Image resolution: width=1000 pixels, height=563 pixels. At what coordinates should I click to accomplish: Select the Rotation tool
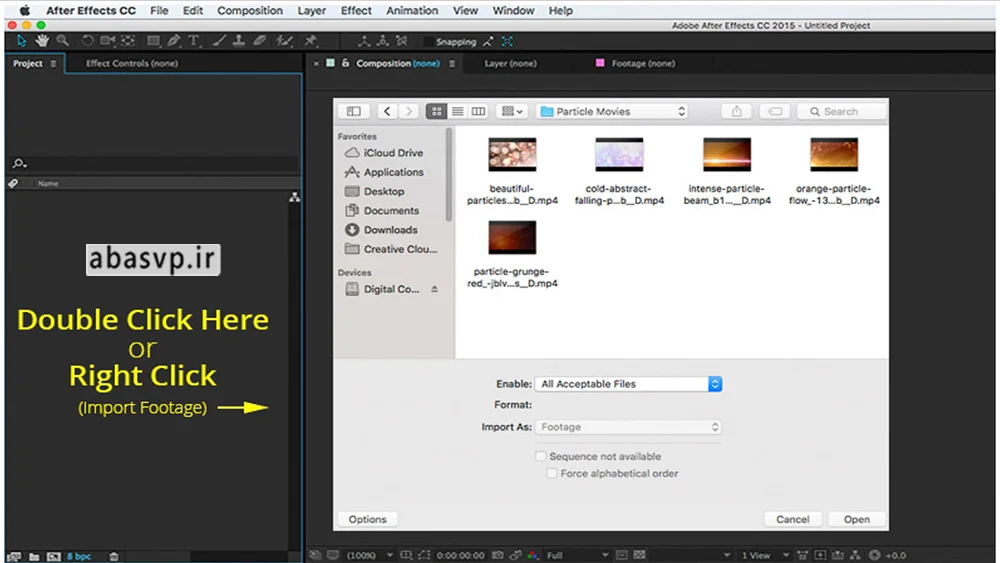pos(87,41)
